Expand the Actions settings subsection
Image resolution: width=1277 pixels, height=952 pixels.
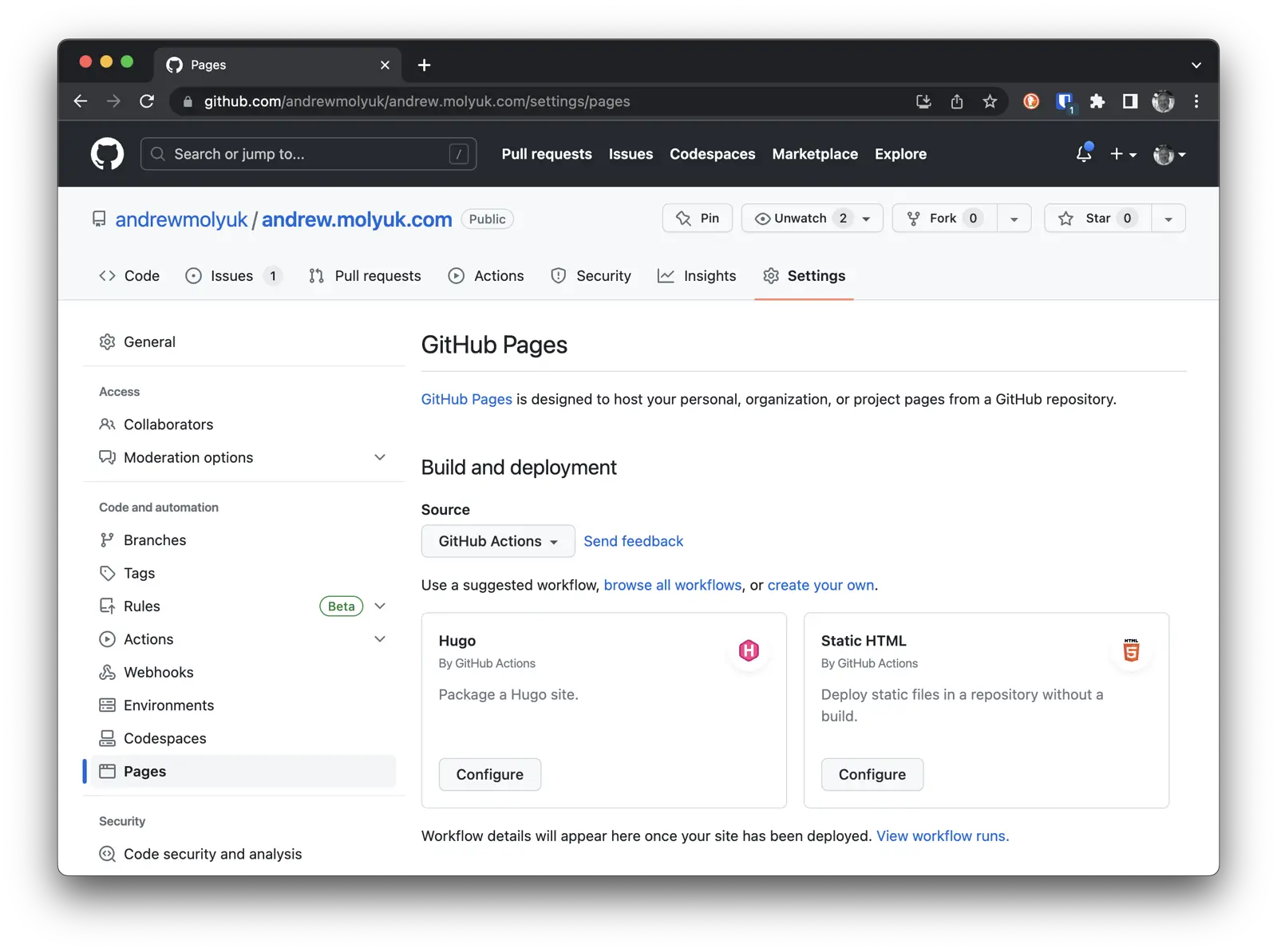coord(380,638)
